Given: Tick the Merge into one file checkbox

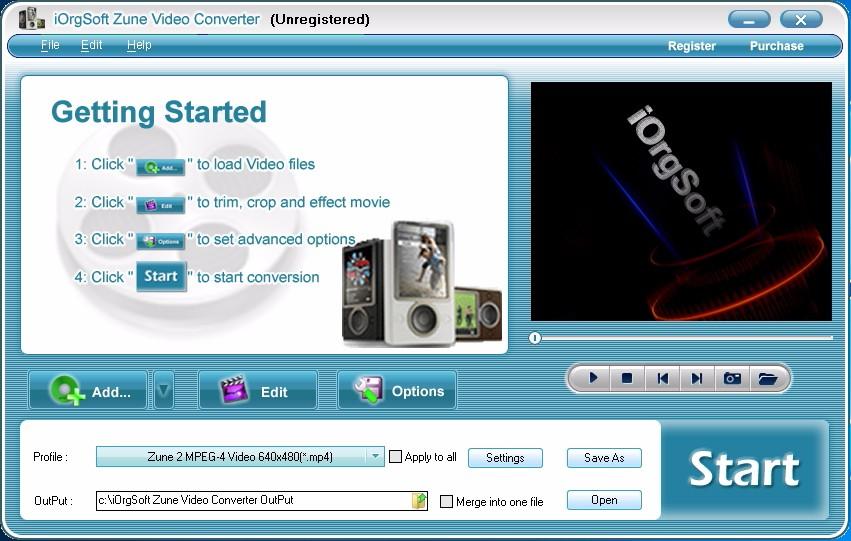Looking at the screenshot, I should click(x=446, y=501).
